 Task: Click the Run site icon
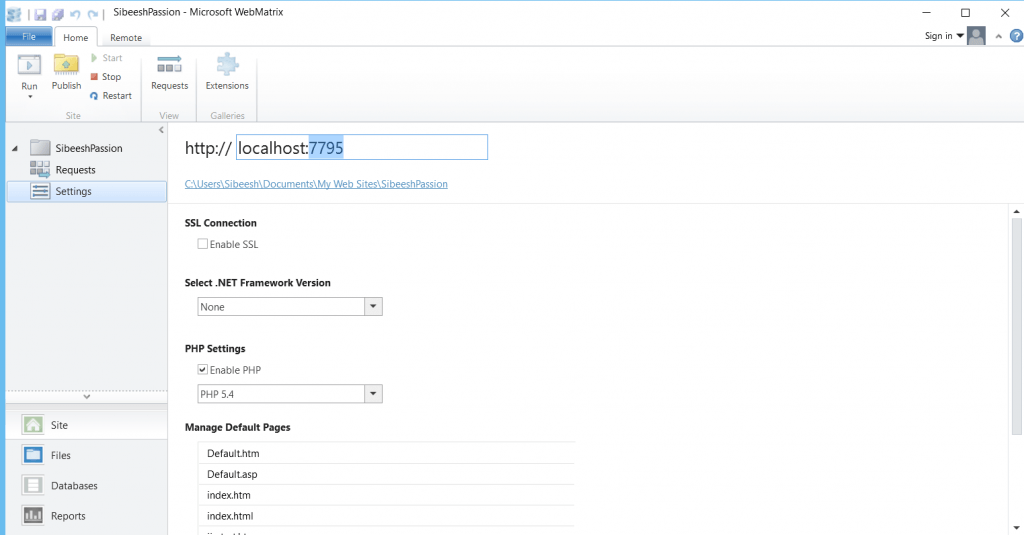(x=29, y=65)
